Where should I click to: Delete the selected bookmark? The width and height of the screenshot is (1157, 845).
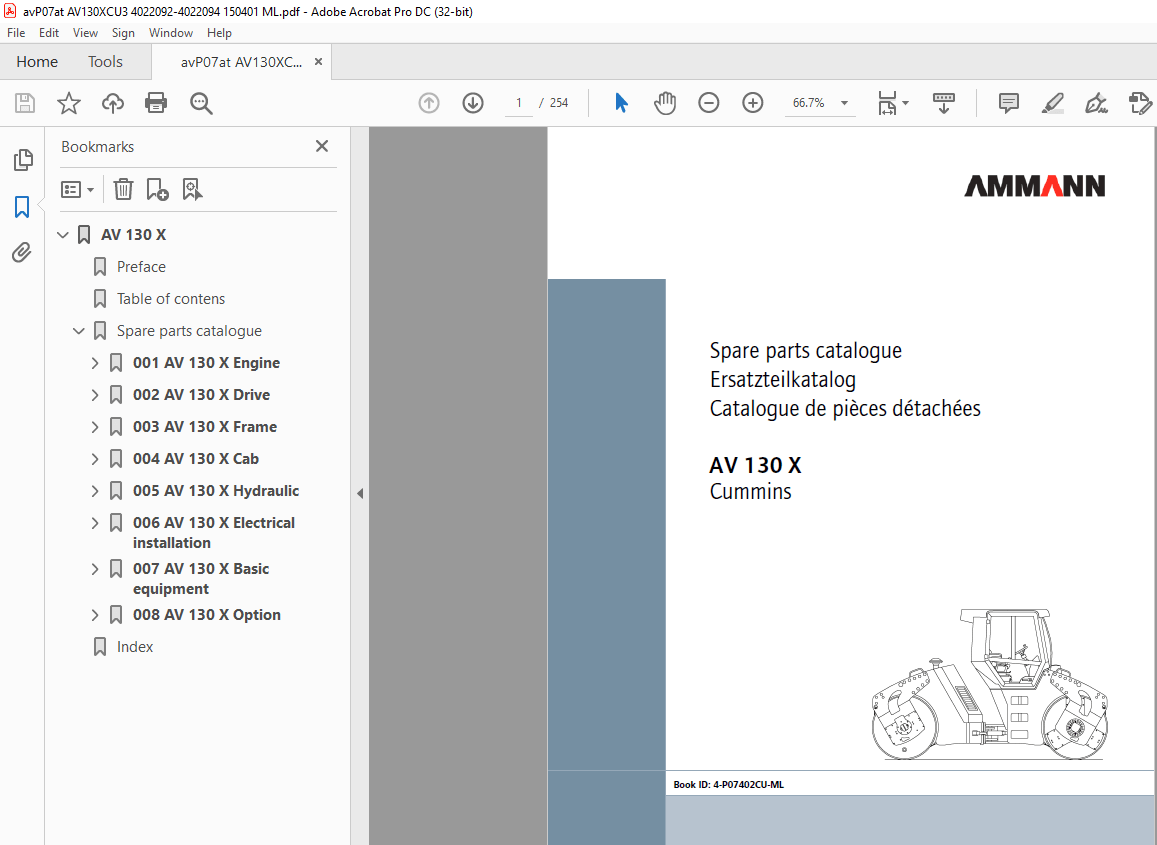tap(122, 189)
